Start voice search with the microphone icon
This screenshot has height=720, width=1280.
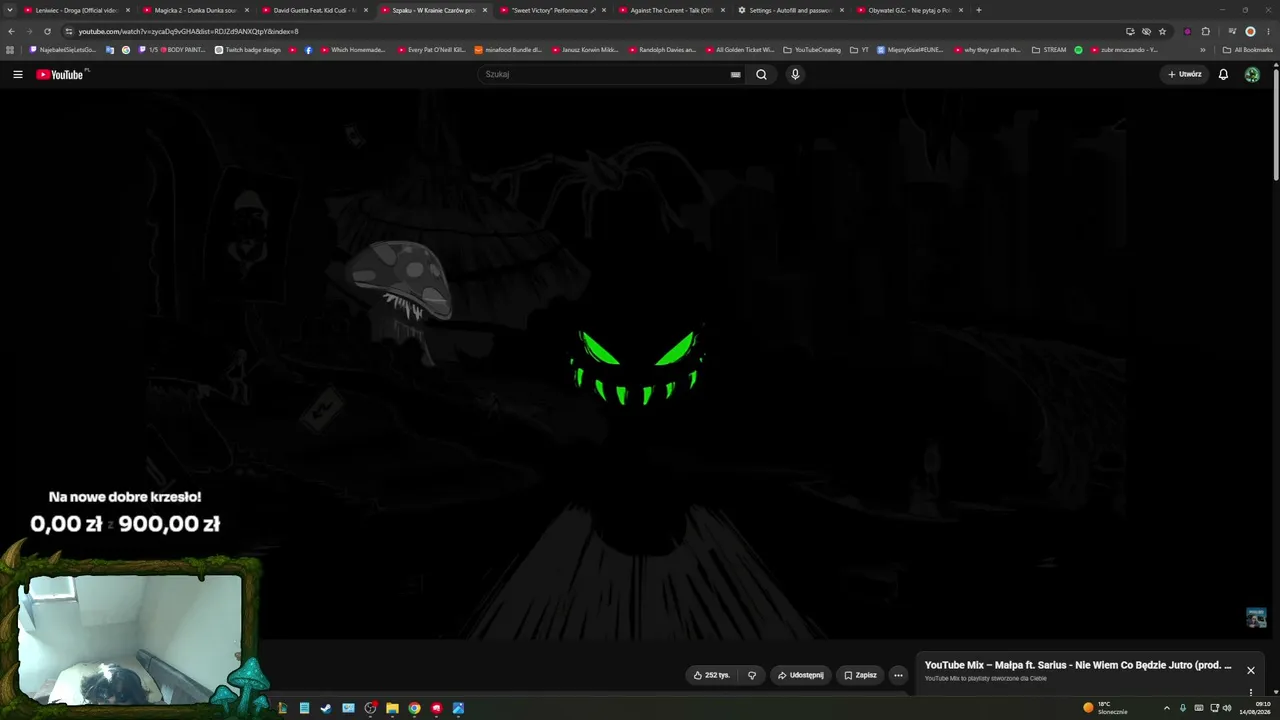(795, 74)
